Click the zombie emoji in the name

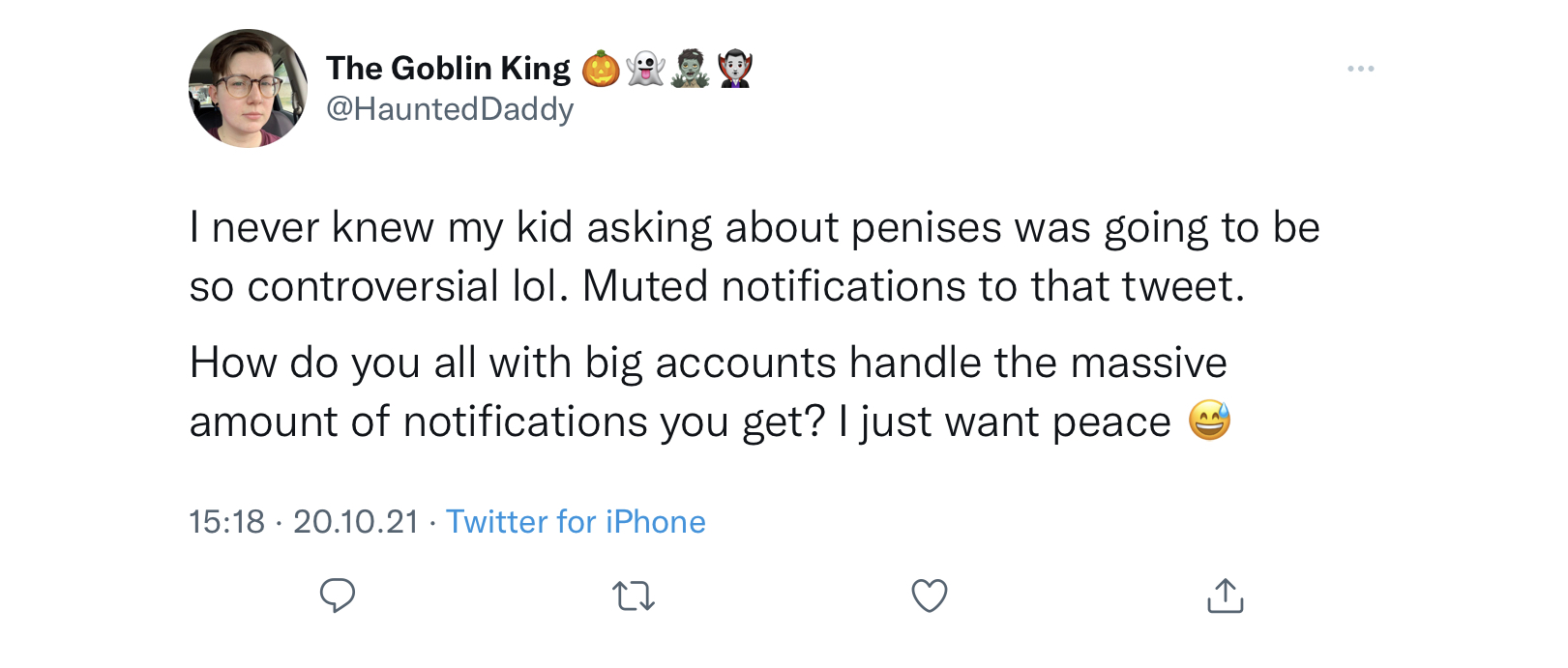pyautogui.click(x=691, y=69)
